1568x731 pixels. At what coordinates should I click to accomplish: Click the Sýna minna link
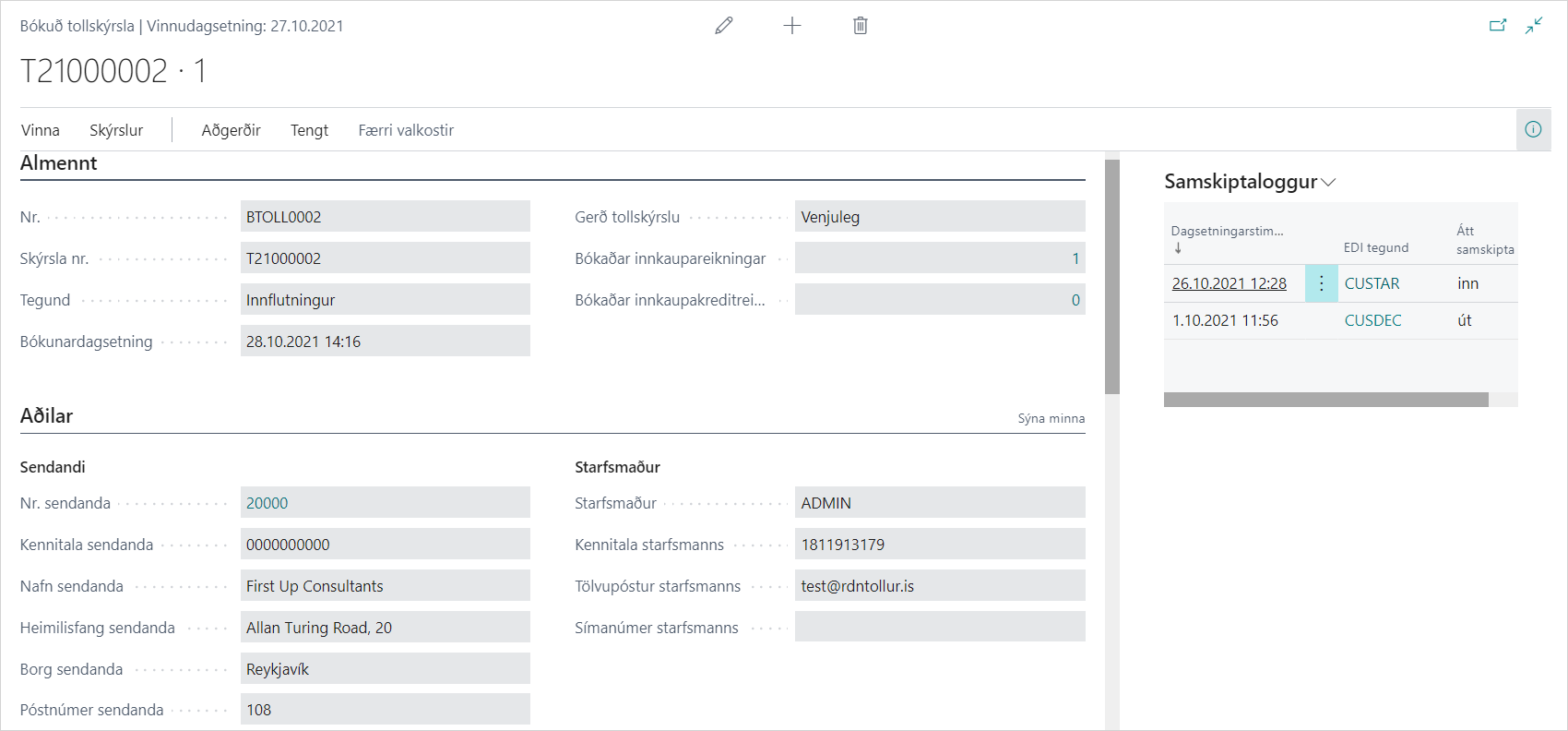1051,418
